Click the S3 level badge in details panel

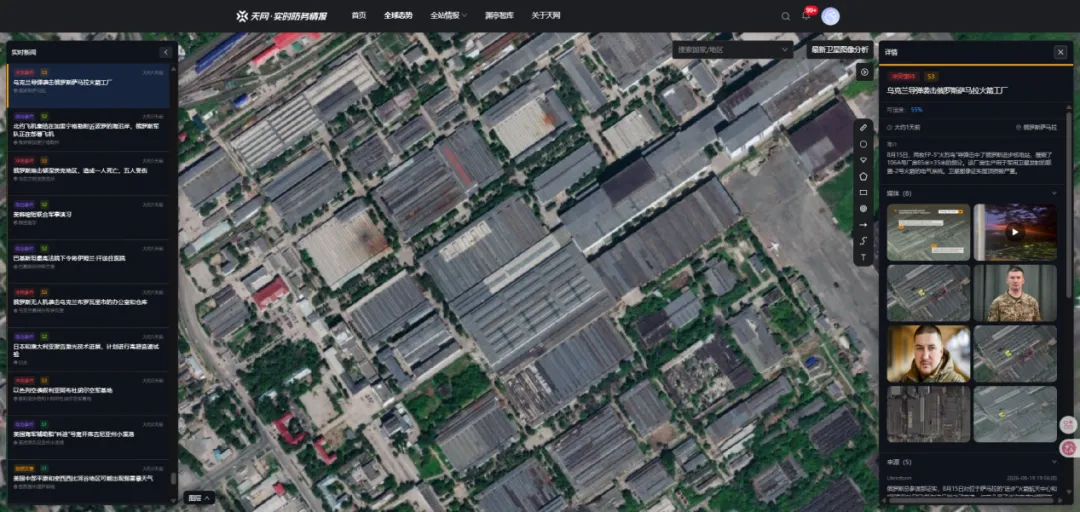(931, 76)
